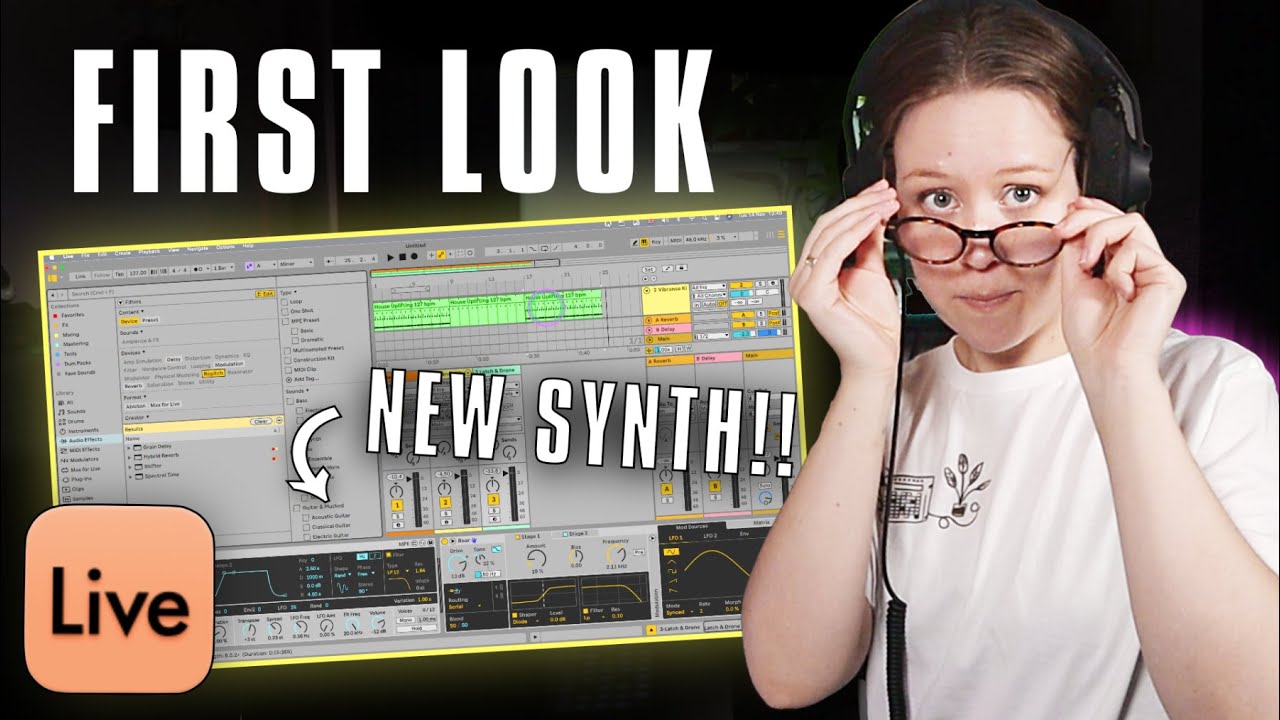Select the Drum Packs collection
Viewport: 1280px width, 720px height.
77,363
